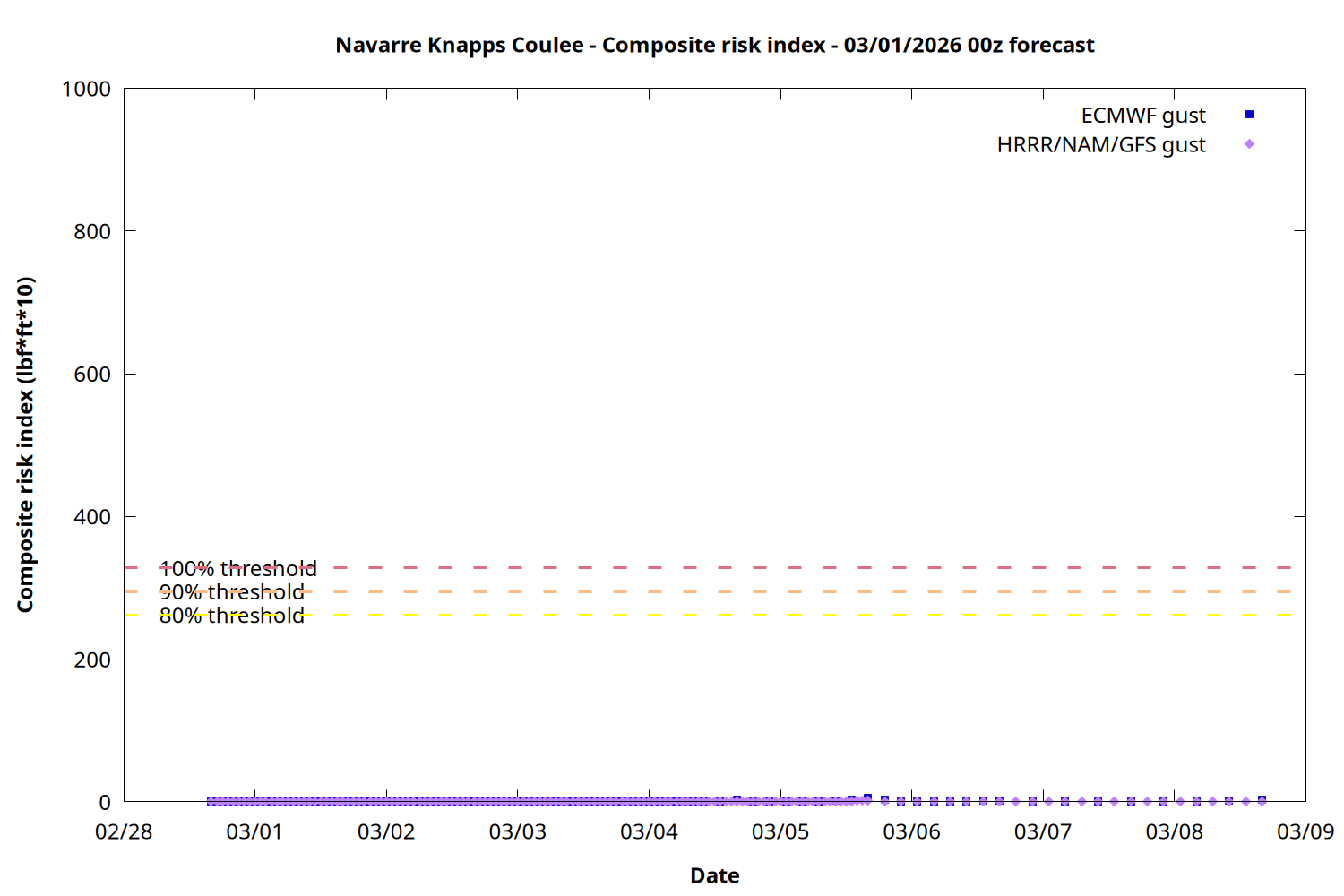Click the 90% threshold label

click(x=232, y=592)
